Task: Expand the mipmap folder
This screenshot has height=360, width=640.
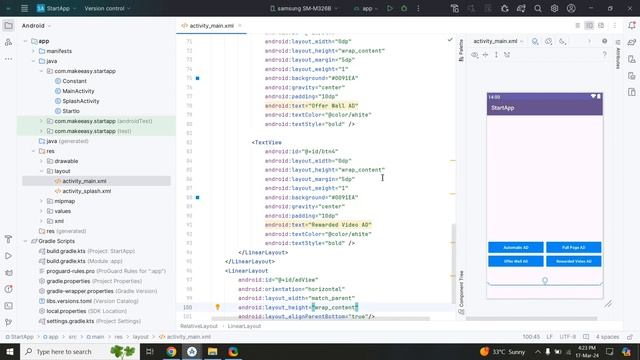Action: [41, 201]
